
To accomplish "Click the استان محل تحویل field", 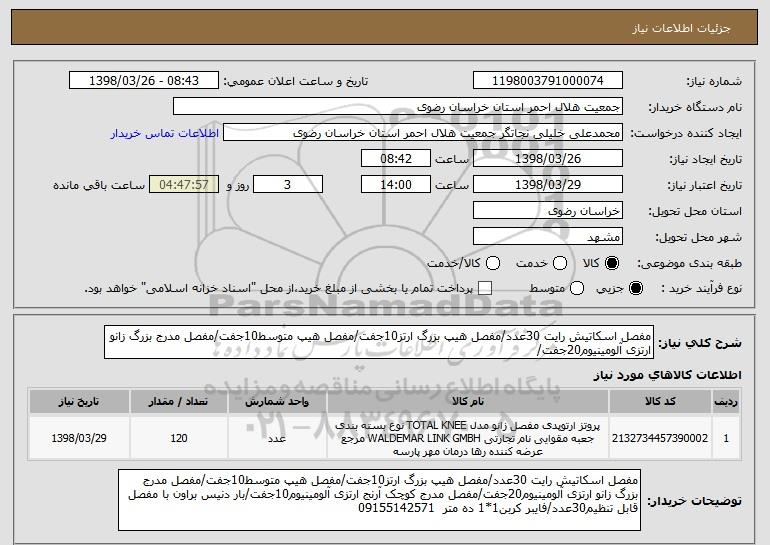I will pyautogui.click(x=548, y=211).
